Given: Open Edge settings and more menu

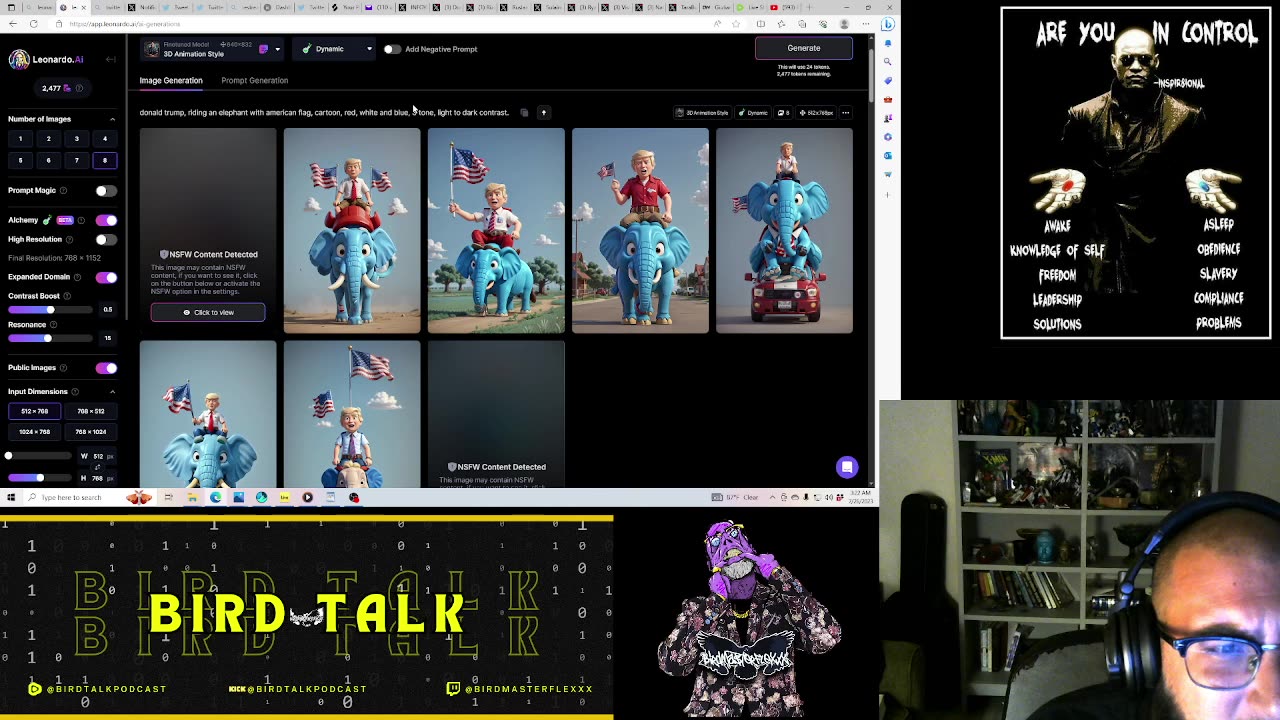Looking at the screenshot, I should click(865, 24).
